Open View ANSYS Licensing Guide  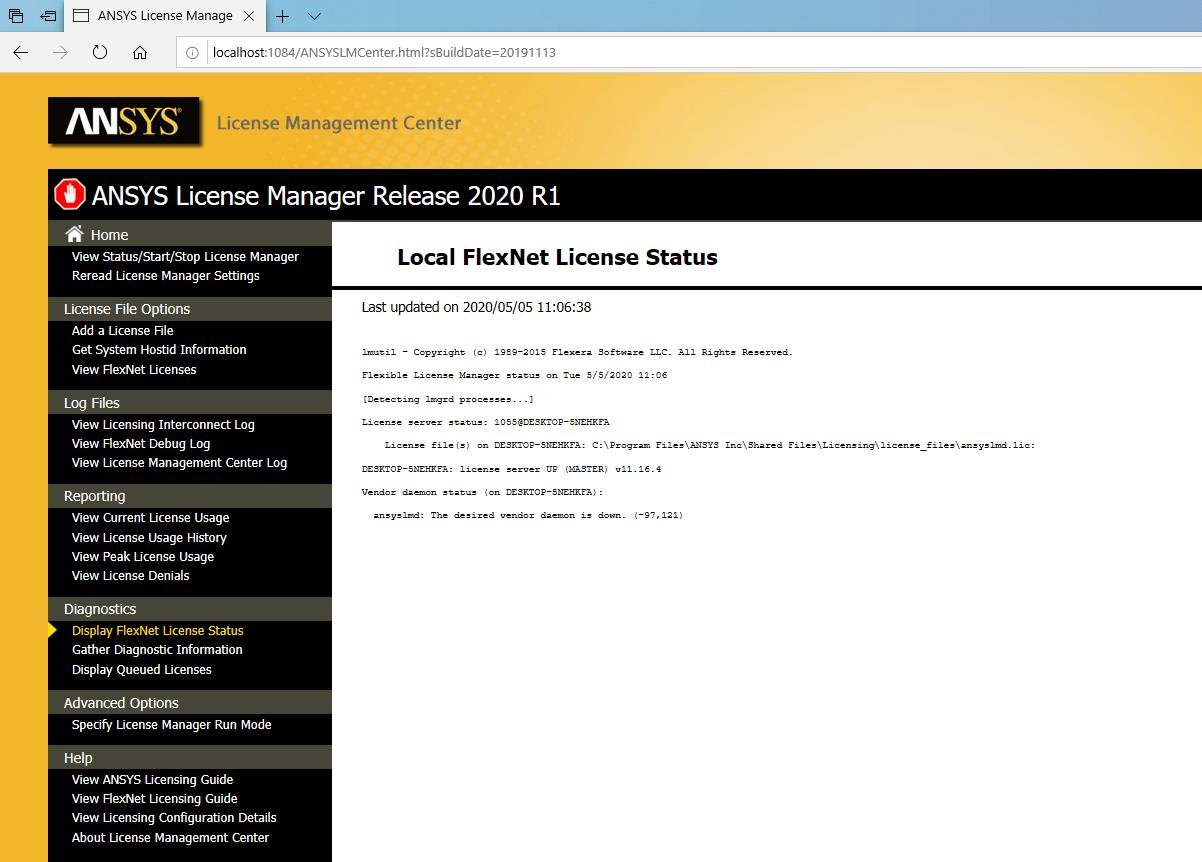point(152,780)
